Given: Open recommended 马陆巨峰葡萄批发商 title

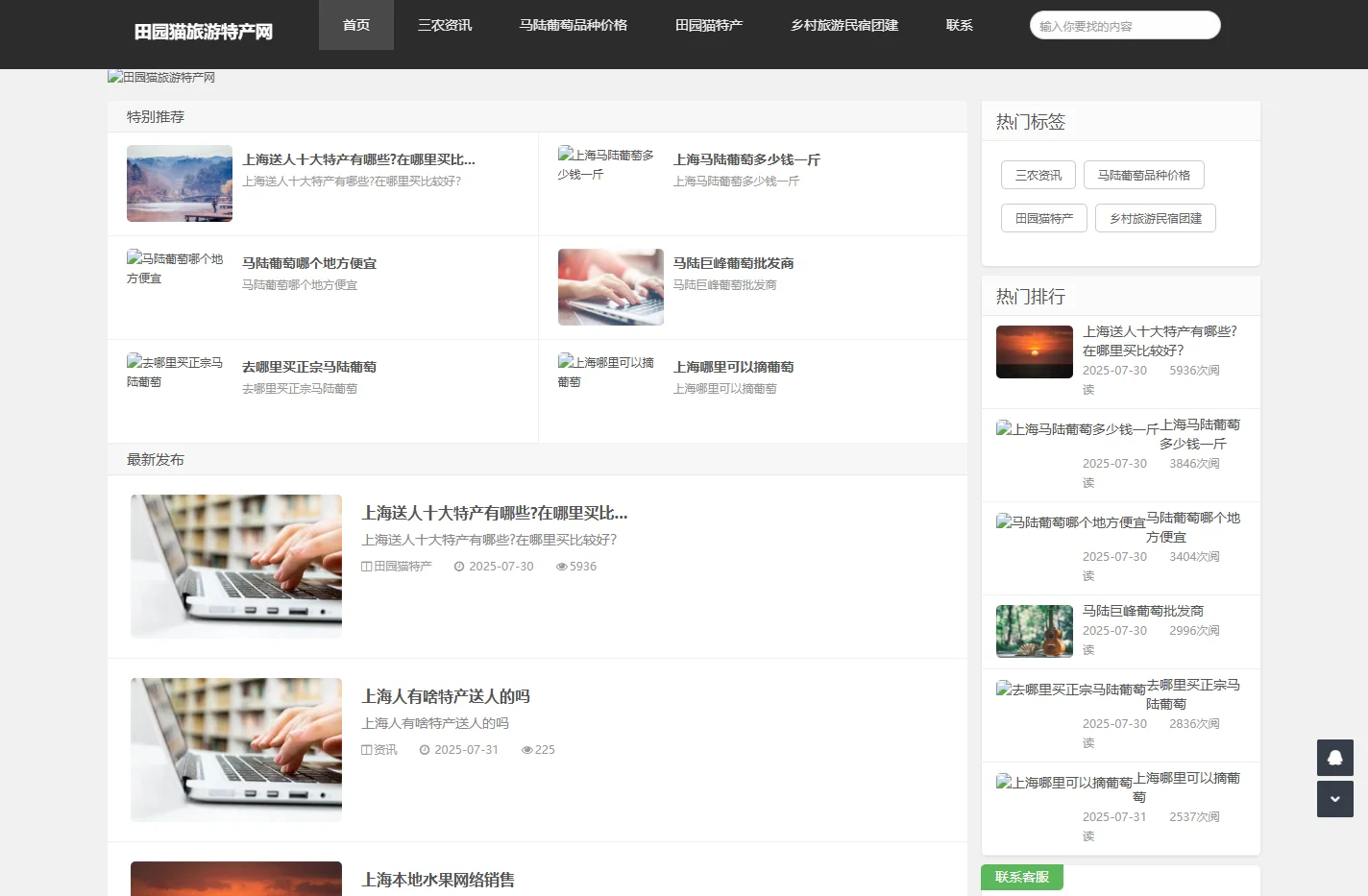Looking at the screenshot, I should point(733,263).
